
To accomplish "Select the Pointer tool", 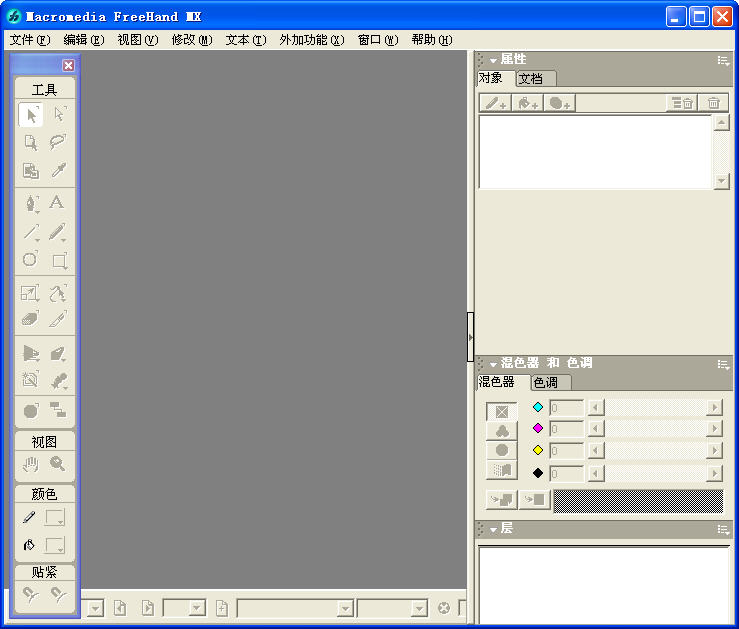I will [x=31, y=114].
